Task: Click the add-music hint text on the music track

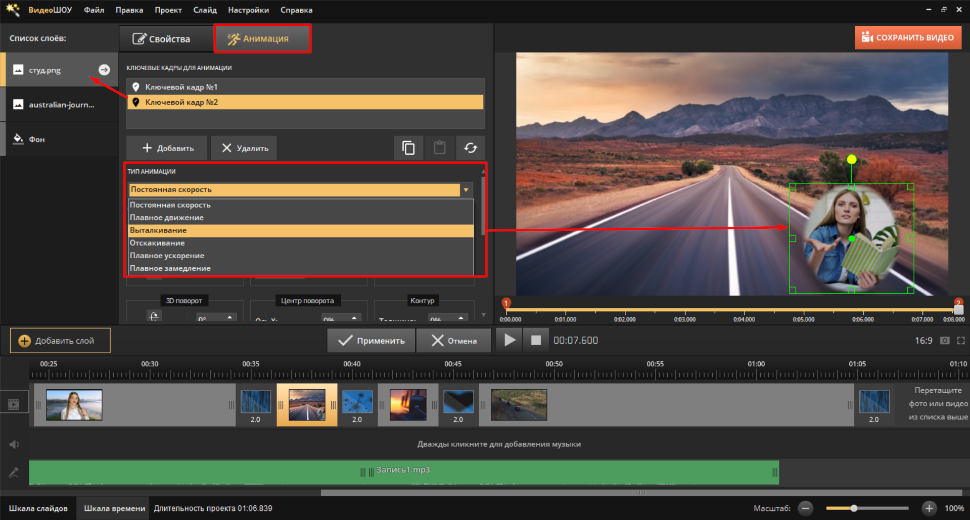Action: click(499, 444)
